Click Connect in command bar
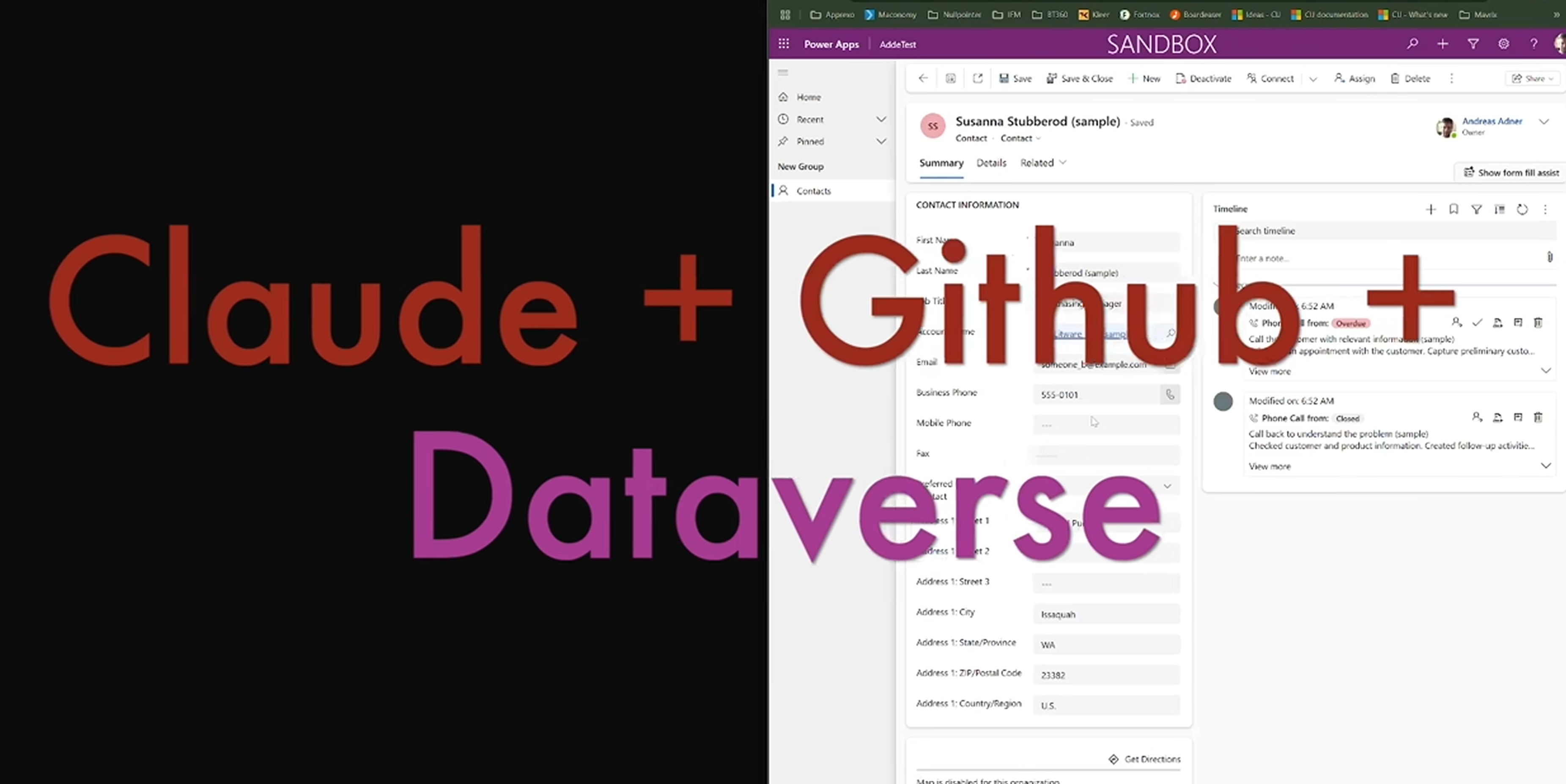Screen dimensions: 1566x784 click(x=1270, y=79)
